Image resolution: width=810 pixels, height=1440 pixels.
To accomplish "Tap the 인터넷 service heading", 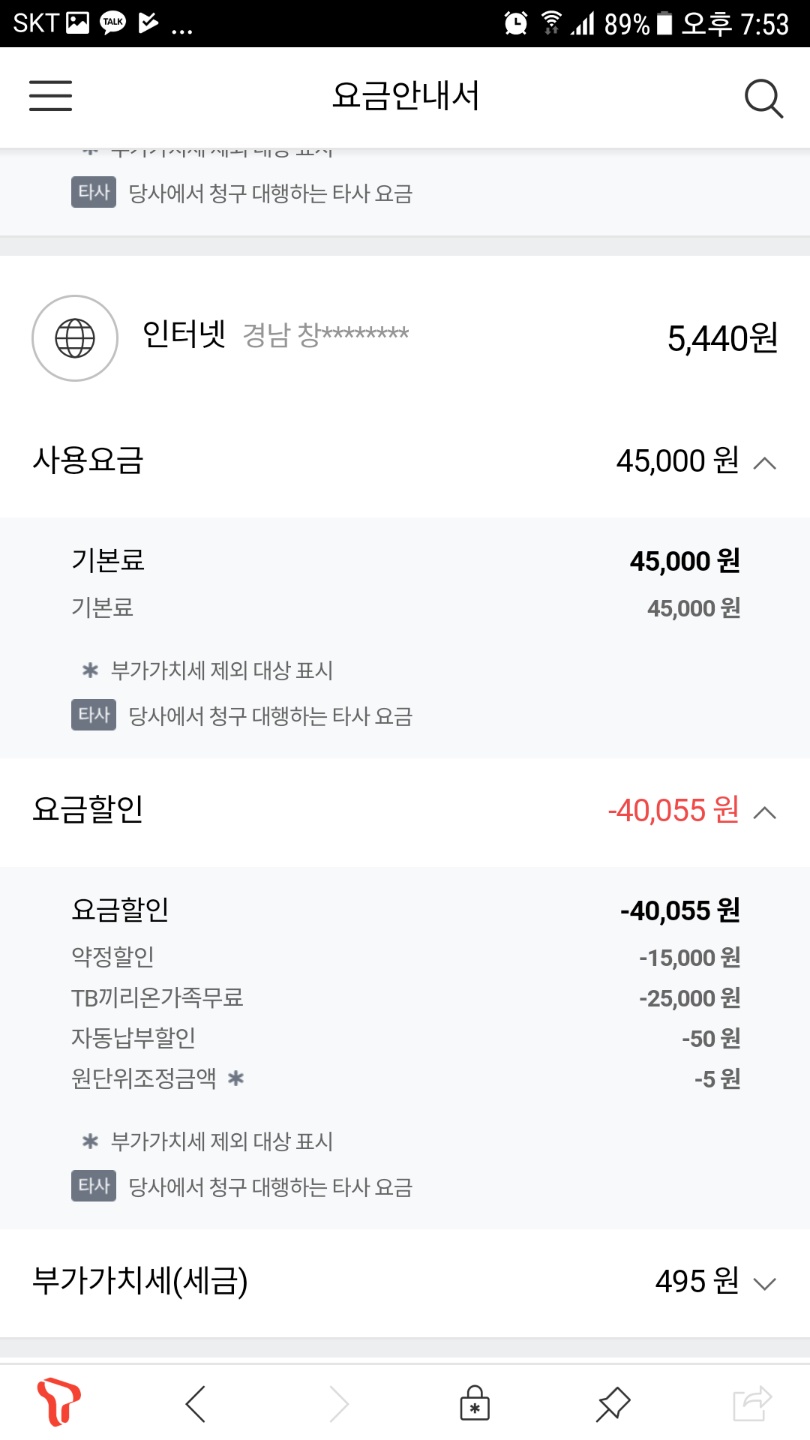I will click(x=185, y=334).
